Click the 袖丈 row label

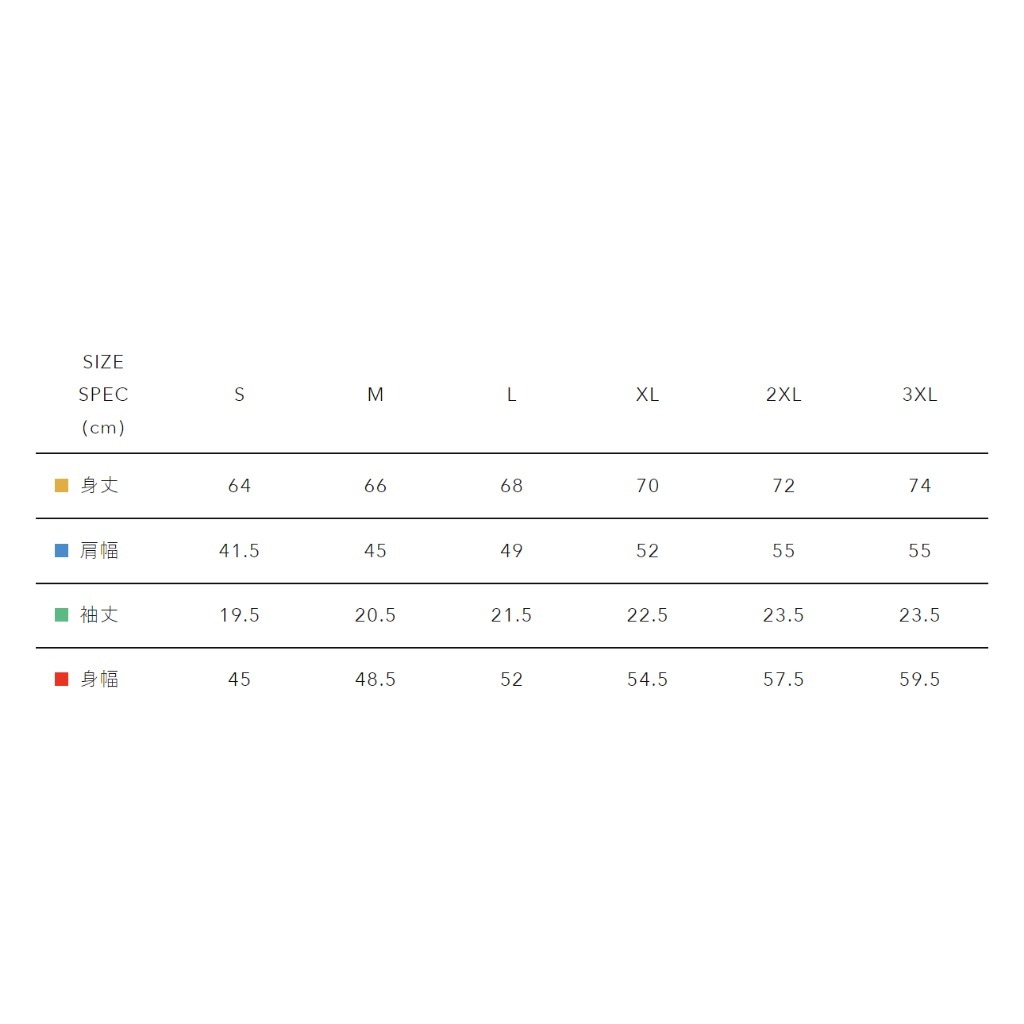[x=99, y=615]
